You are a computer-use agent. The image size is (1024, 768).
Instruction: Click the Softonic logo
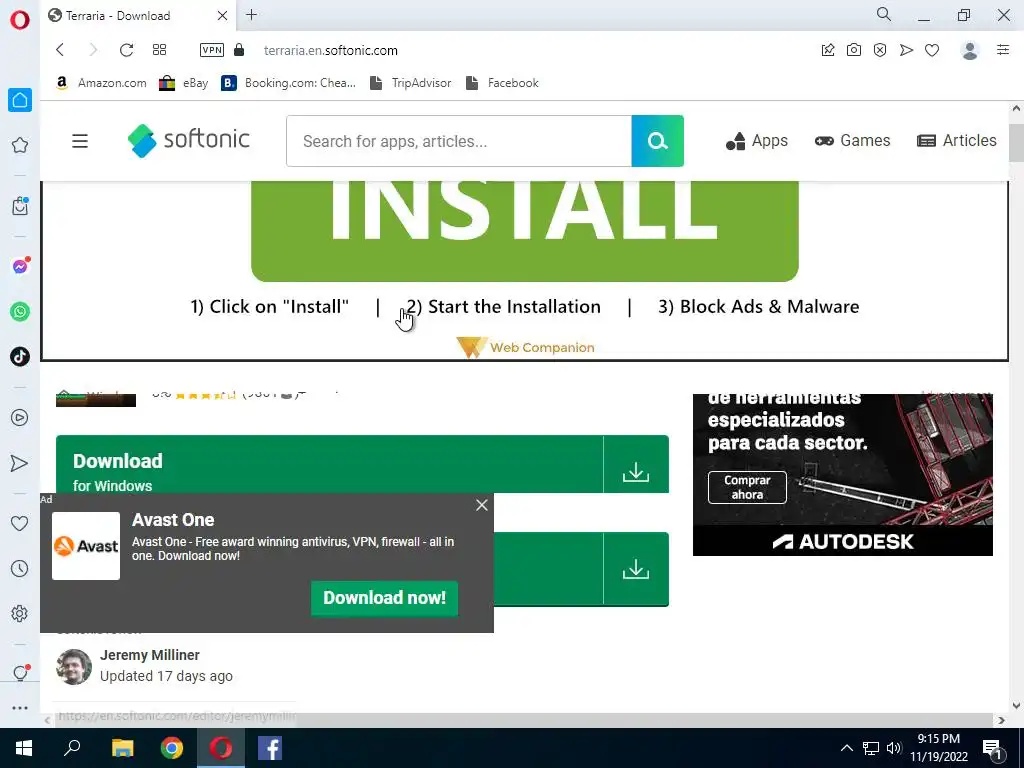tap(189, 140)
